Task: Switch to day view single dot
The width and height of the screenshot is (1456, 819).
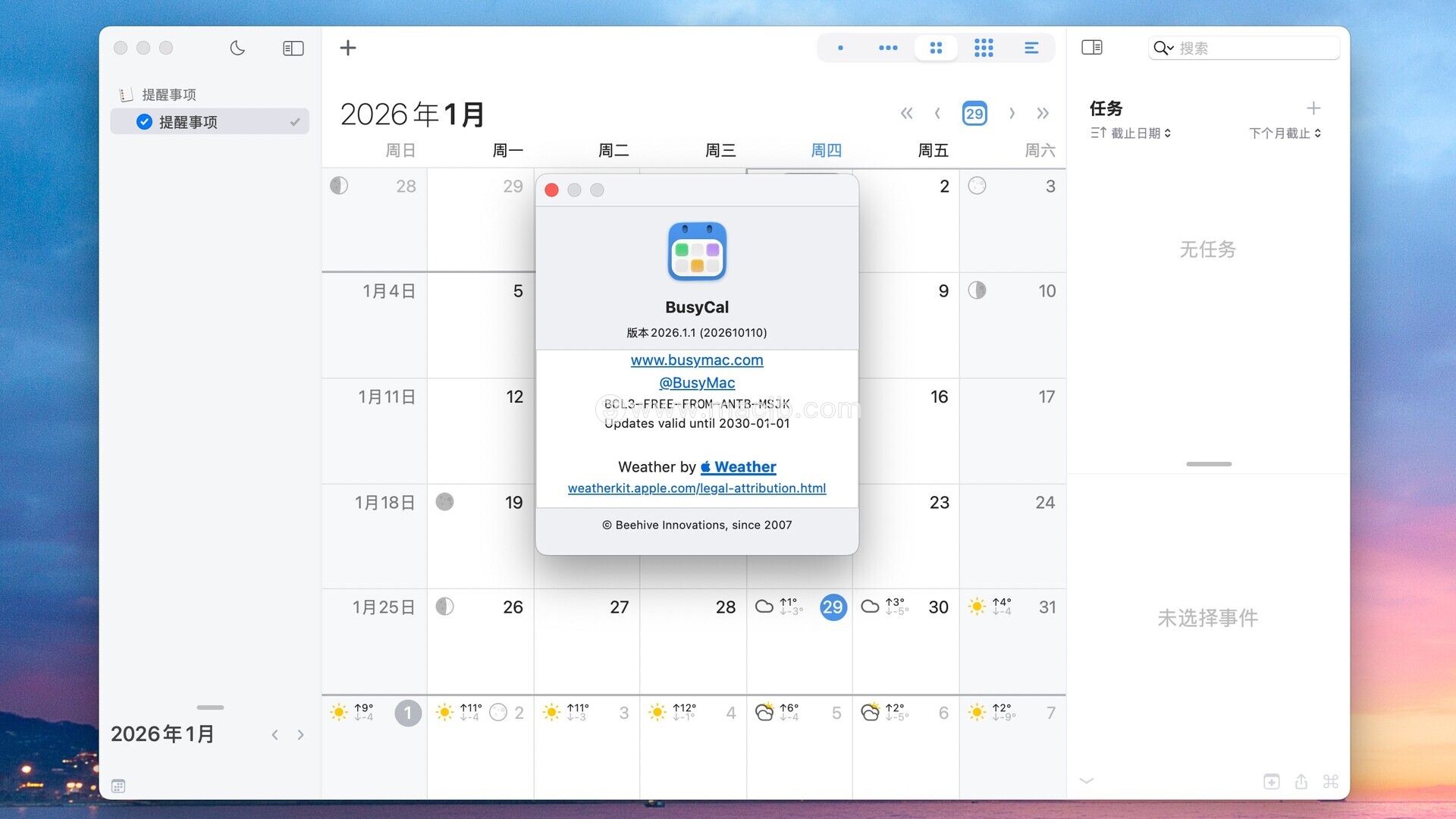Action: point(840,48)
